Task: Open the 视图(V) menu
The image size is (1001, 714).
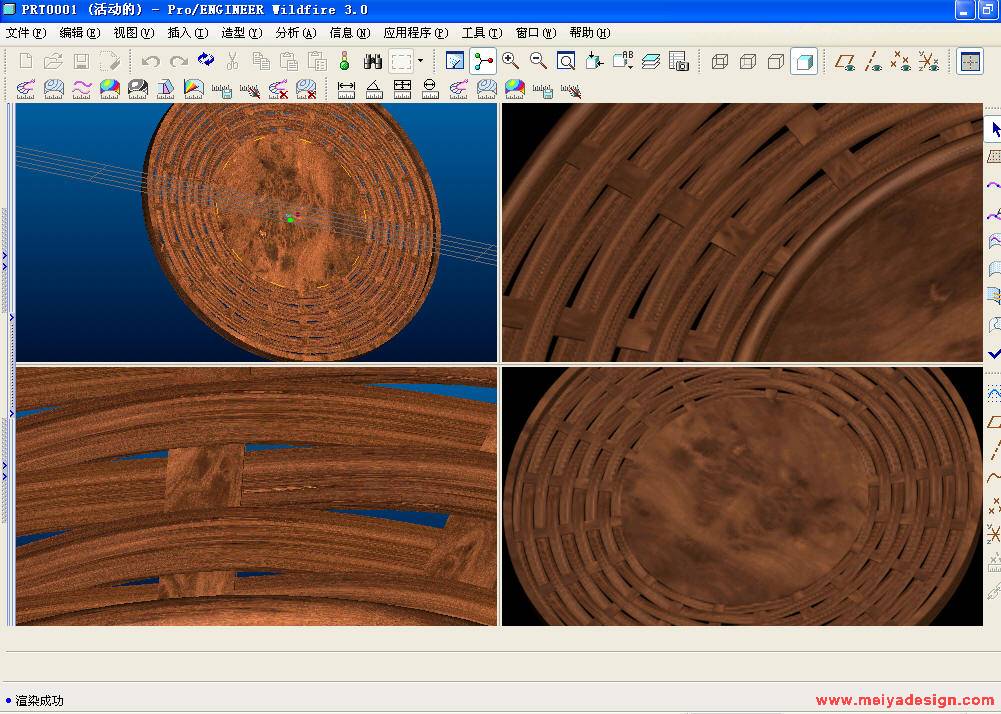Action: (133, 33)
